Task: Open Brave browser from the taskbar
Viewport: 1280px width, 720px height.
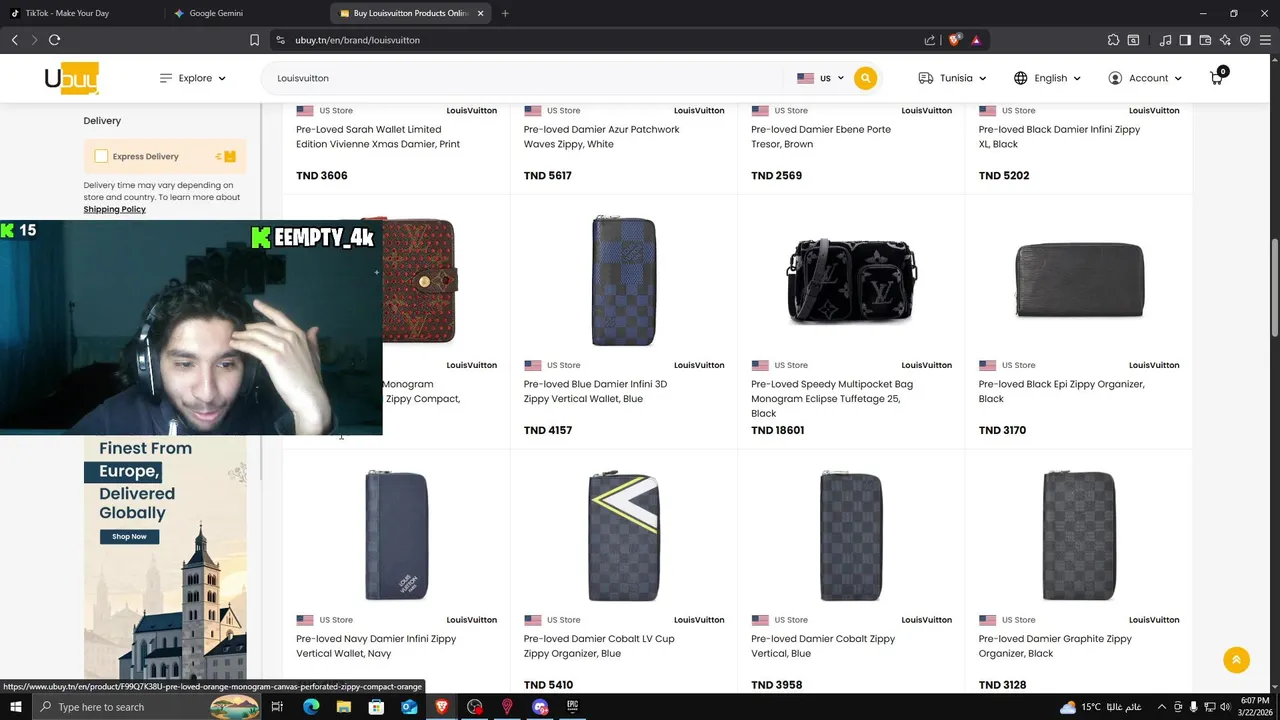Action: [x=441, y=707]
